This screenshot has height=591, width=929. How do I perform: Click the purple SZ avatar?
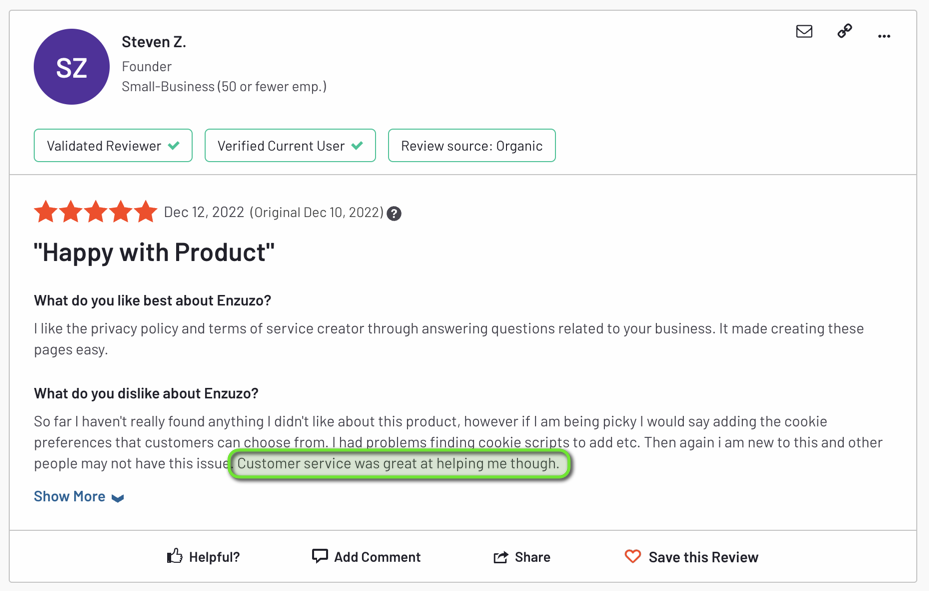click(71, 66)
